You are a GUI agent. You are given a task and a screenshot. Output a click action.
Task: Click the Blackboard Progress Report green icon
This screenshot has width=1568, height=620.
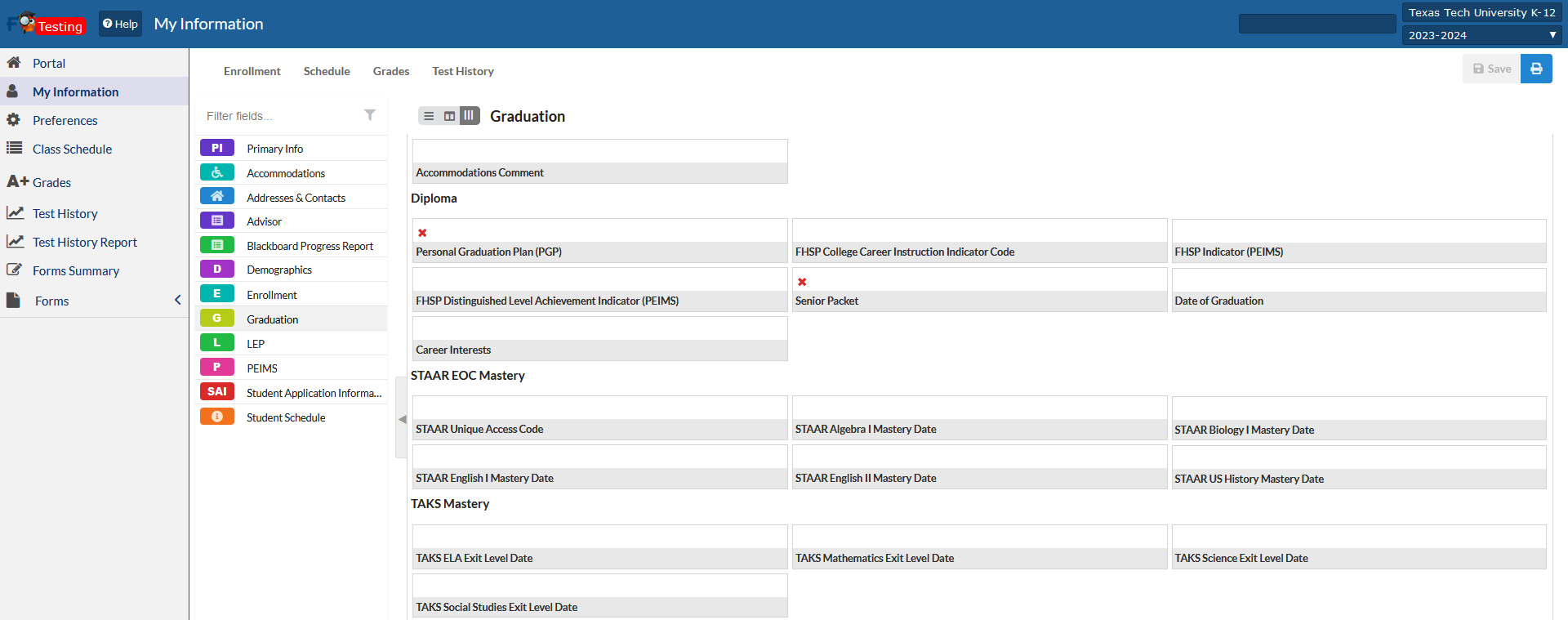[x=217, y=245]
